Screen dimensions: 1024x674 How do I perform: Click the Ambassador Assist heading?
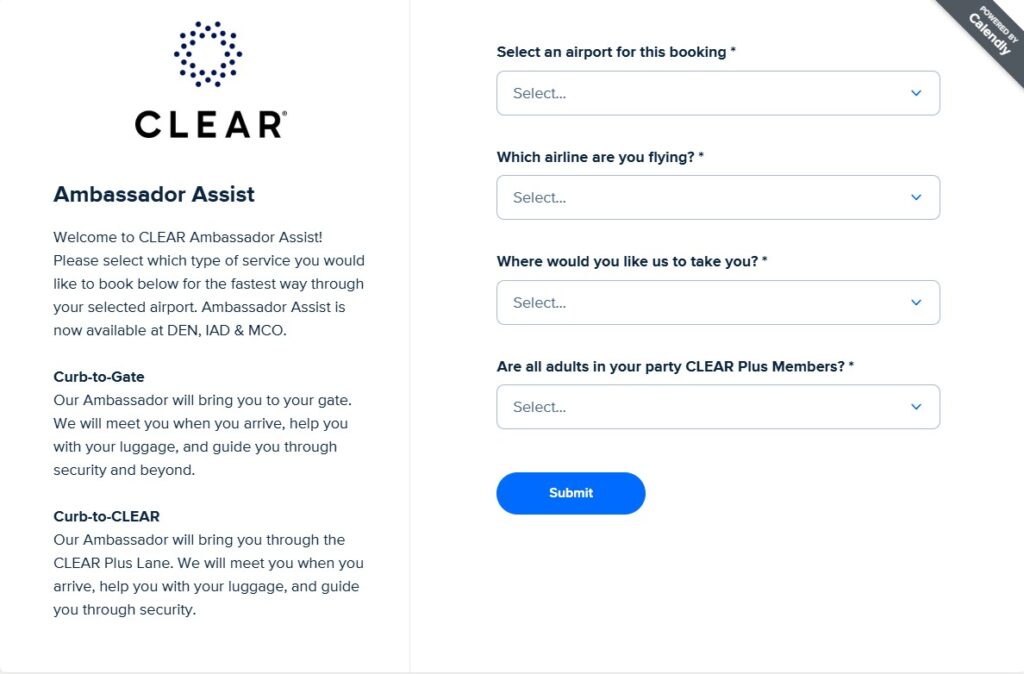coord(155,194)
